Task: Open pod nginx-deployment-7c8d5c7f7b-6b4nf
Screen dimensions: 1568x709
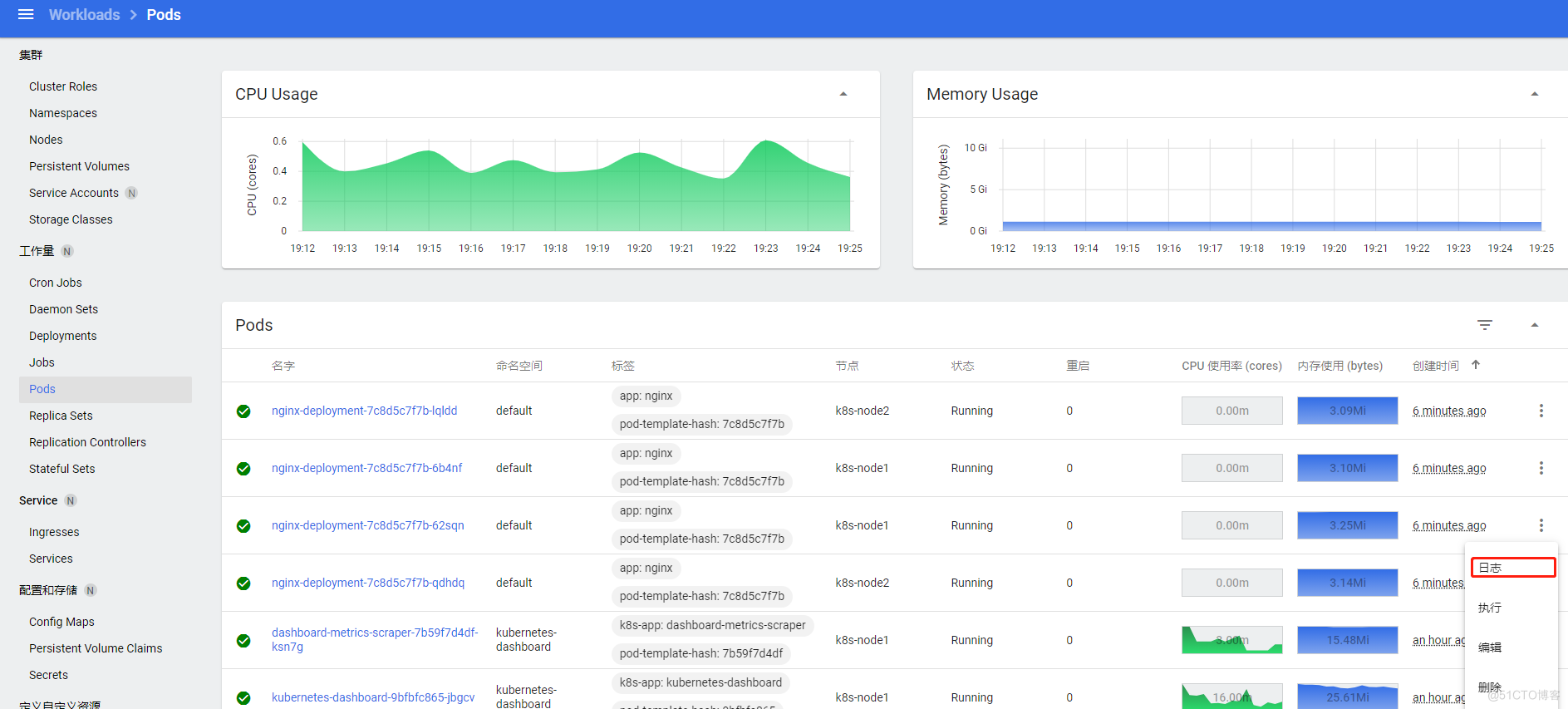Action: point(366,468)
